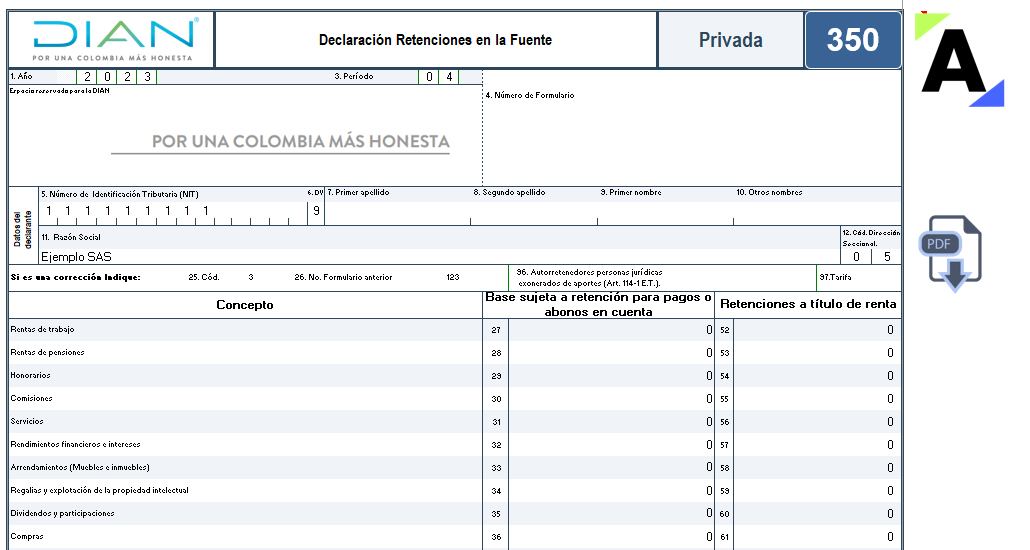This screenshot has width=1030, height=550.
Task: Select the Compras row label
Action: (27, 536)
